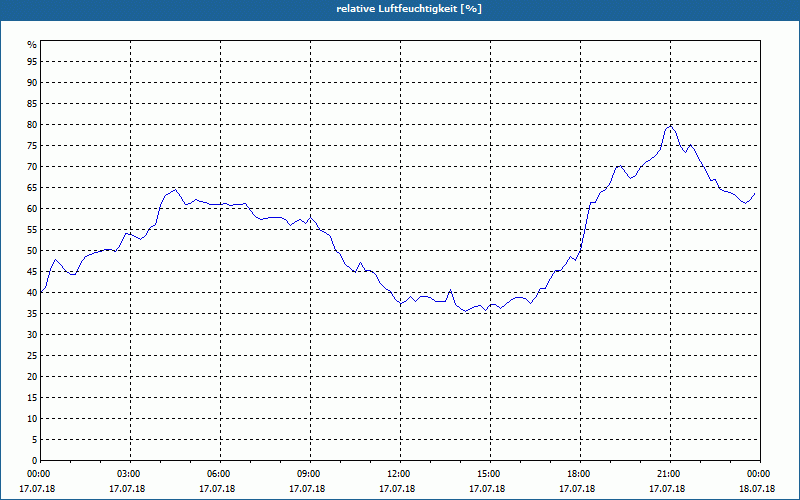Select the '17.07.18' date under 09:00
The image size is (800, 500).
pos(307,489)
